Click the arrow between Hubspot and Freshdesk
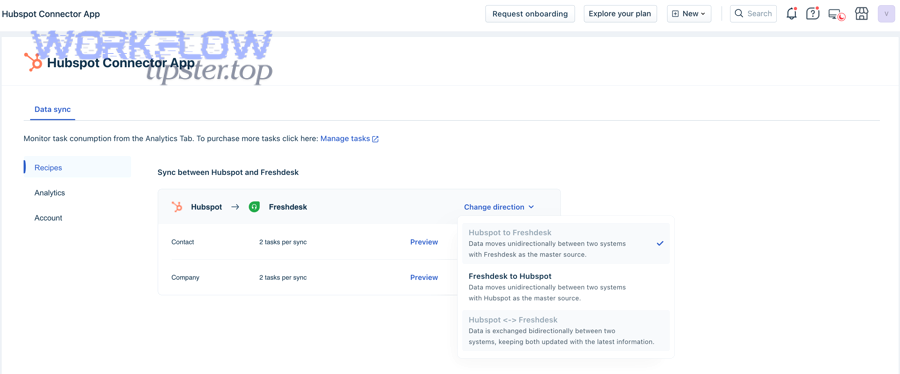 point(235,207)
